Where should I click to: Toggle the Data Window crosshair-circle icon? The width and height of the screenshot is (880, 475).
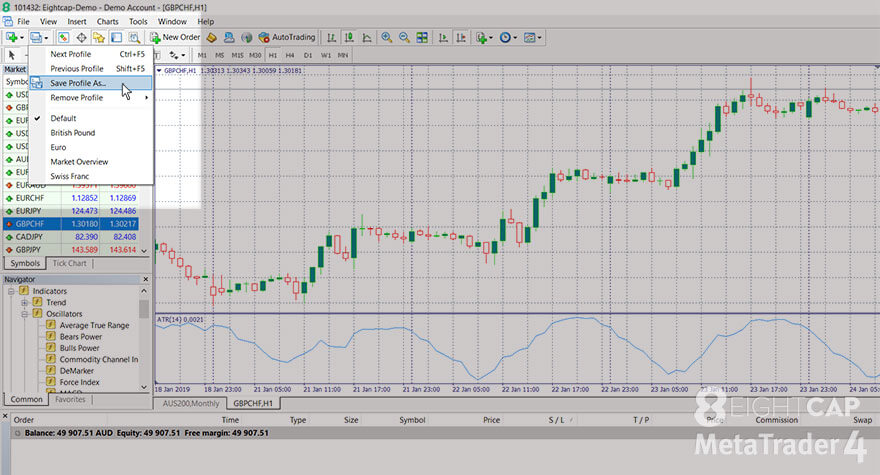point(81,38)
